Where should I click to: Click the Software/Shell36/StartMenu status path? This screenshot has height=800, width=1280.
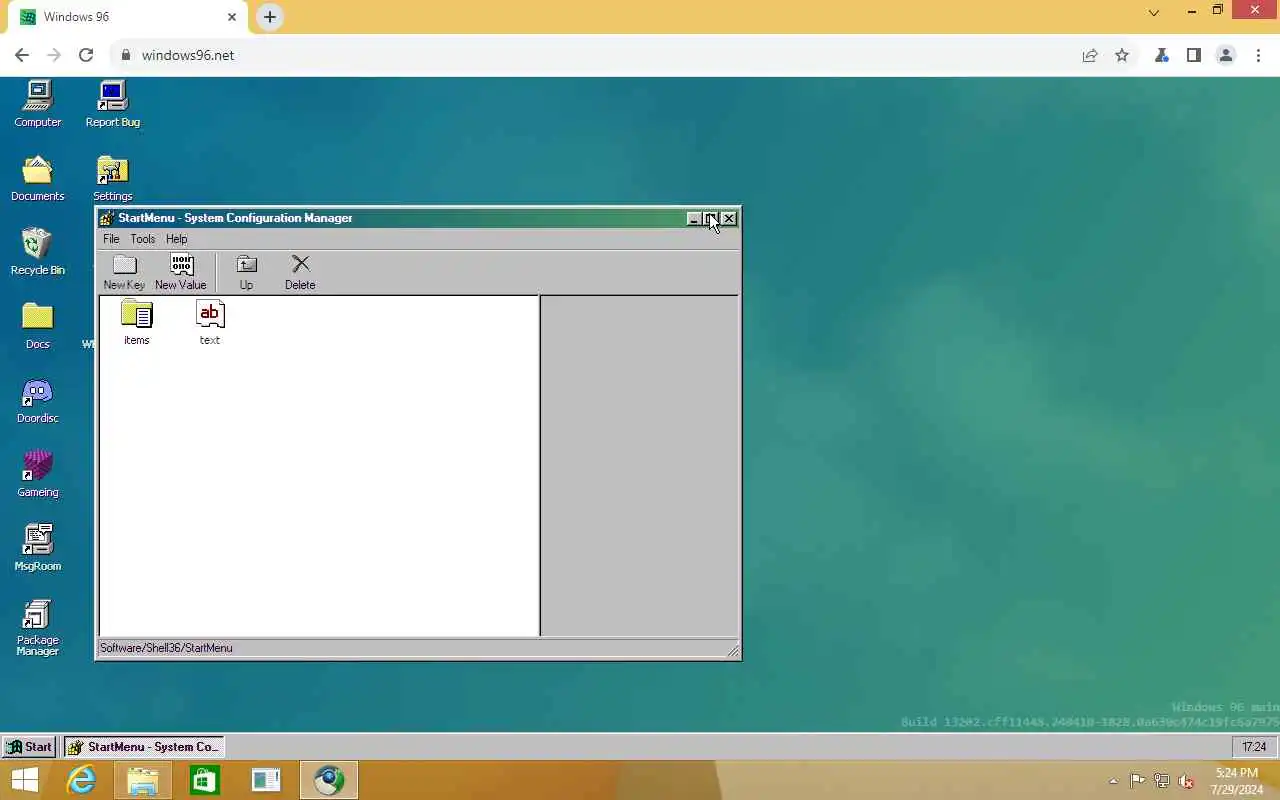[166, 648]
